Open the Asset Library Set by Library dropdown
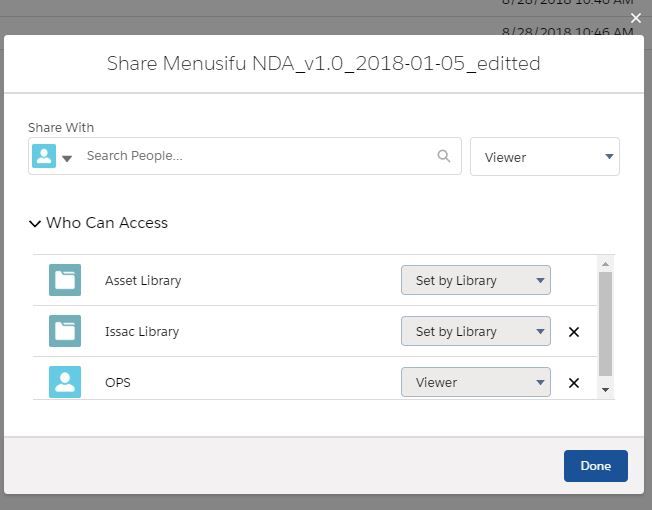 pyautogui.click(x=475, y=281)
